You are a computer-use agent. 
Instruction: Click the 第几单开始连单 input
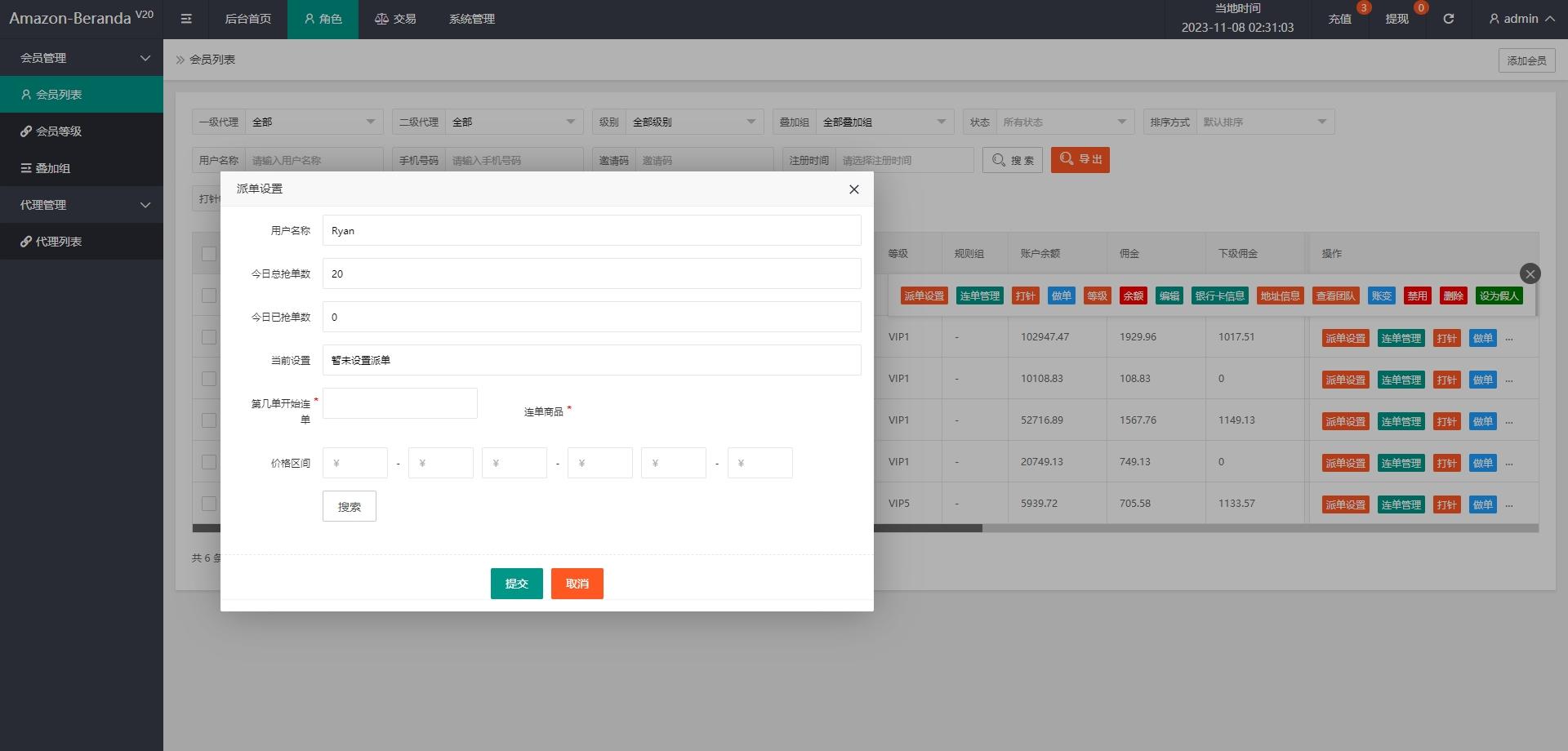399,403
